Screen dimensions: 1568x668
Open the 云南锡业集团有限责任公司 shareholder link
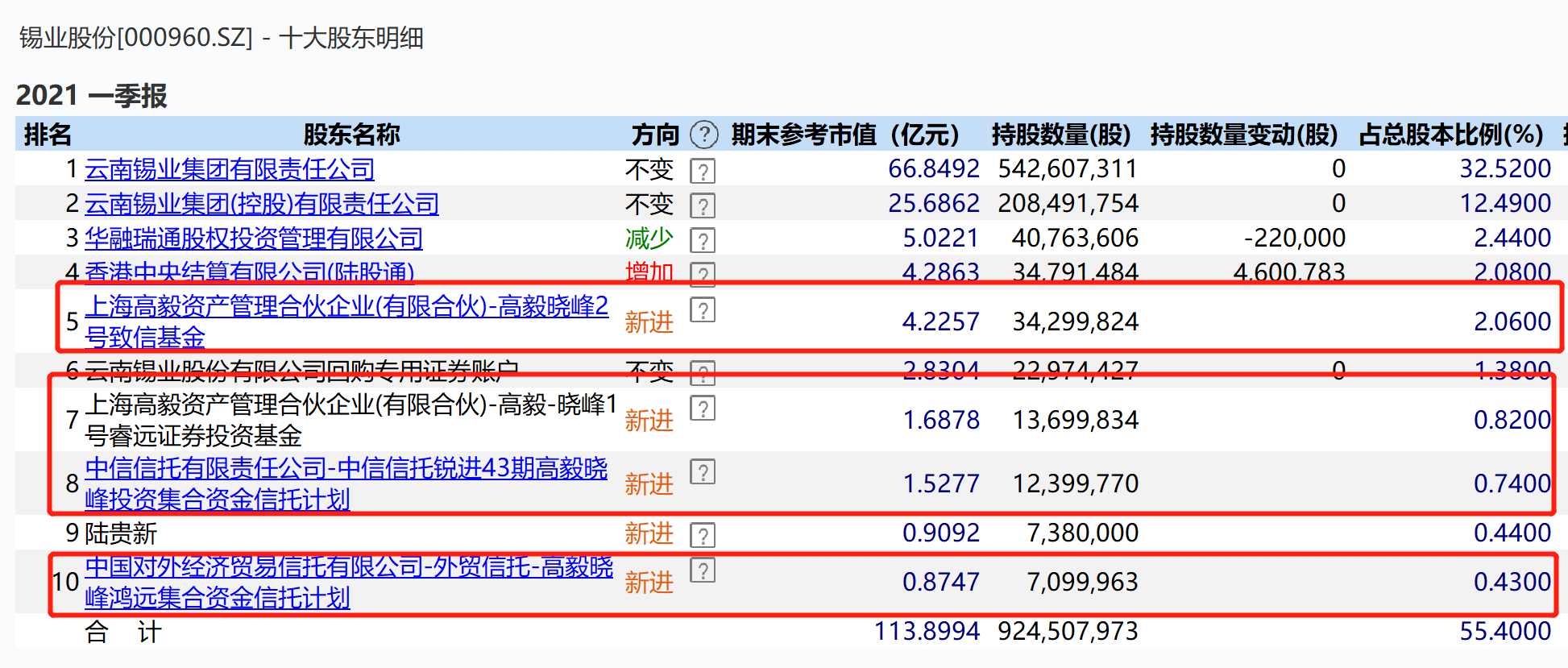230,169
